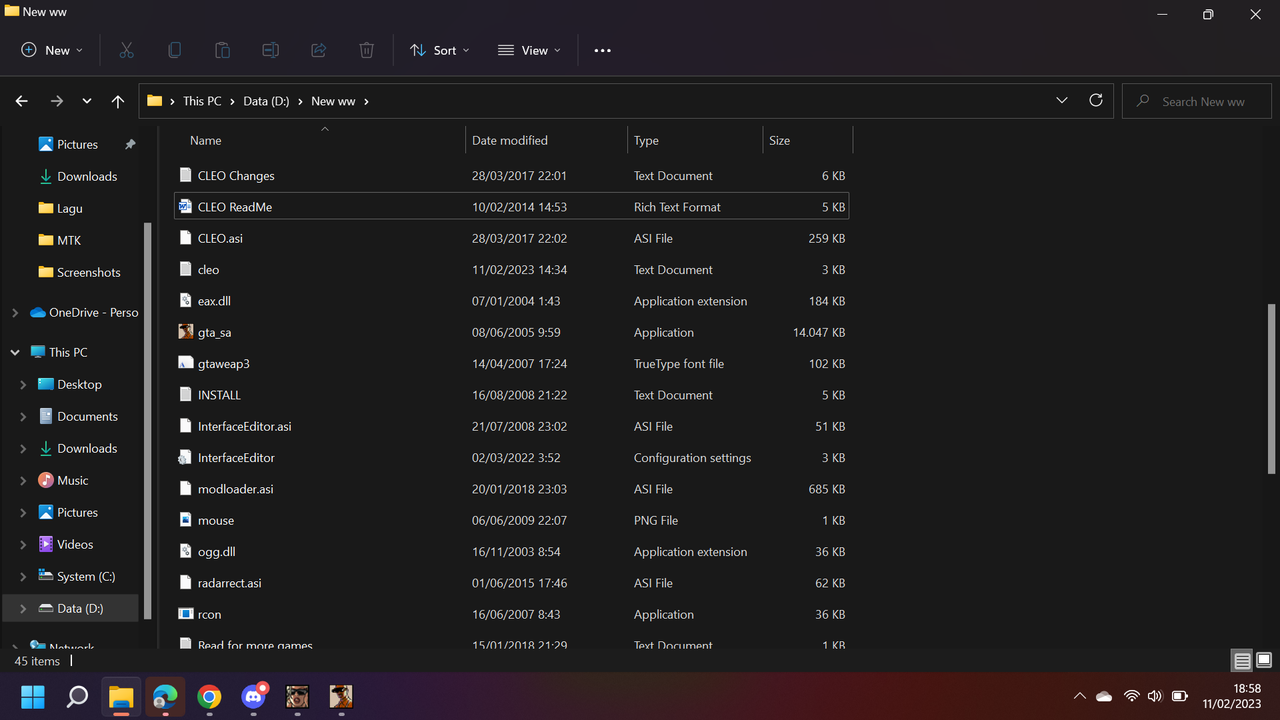
Task: Open Discord from taskbar
Action: point(254,696)
